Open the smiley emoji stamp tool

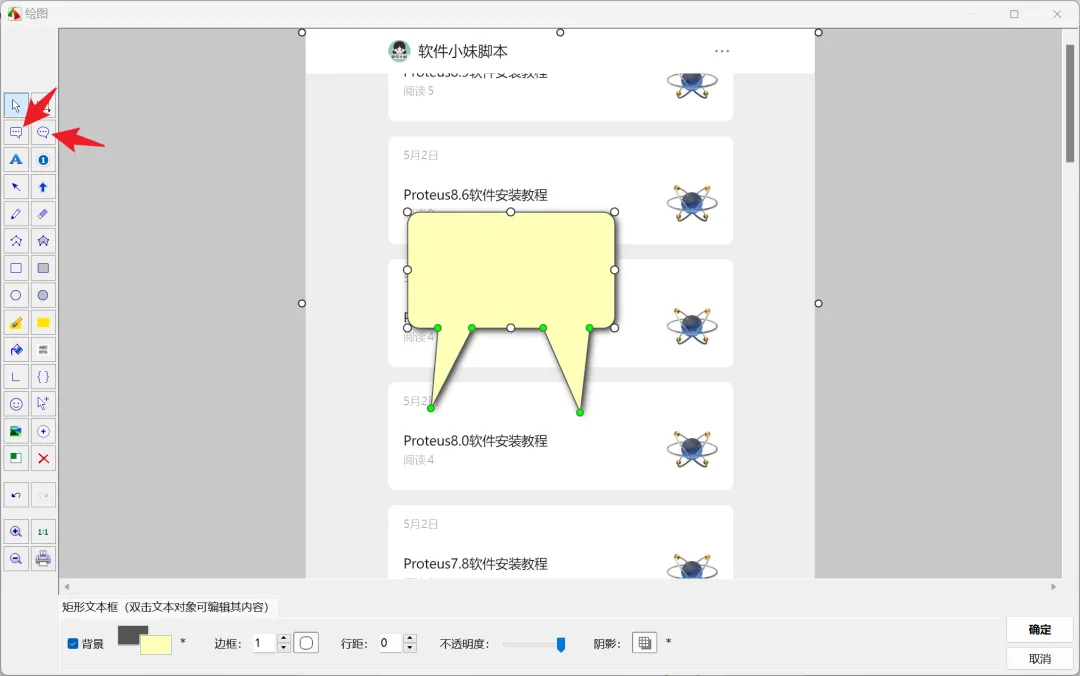coord(16,404)
